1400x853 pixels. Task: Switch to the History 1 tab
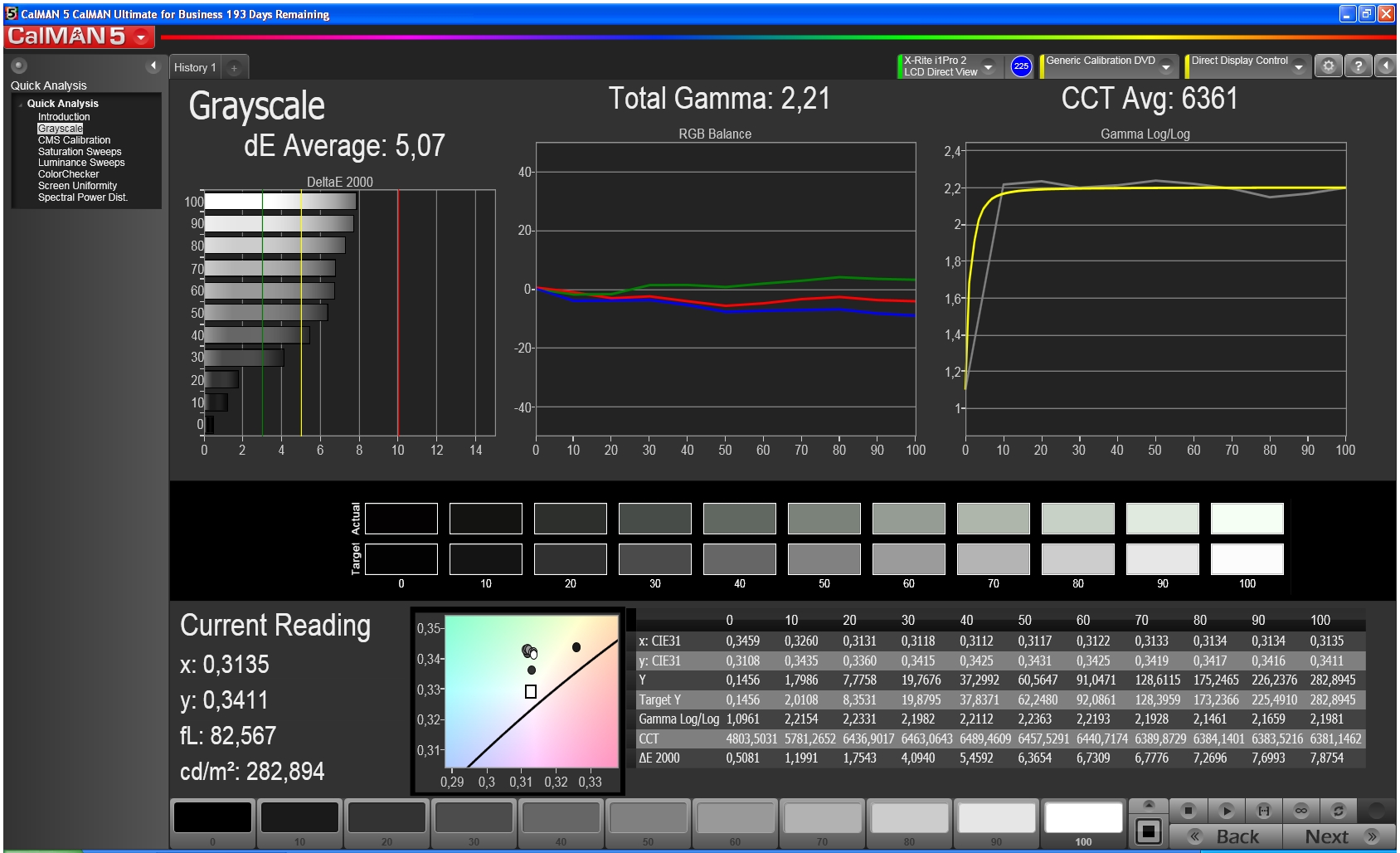(x=195, y=68)
